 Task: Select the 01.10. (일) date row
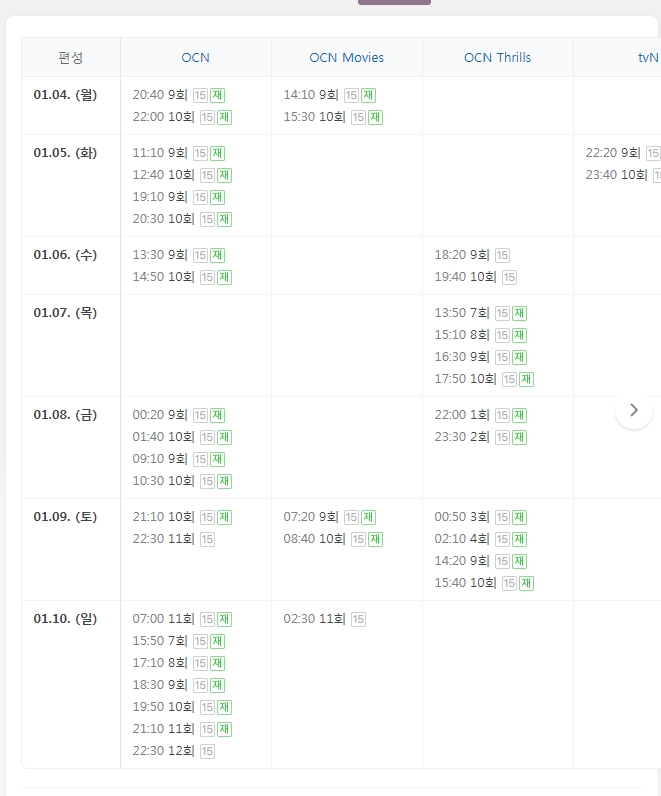click(65, 619)
